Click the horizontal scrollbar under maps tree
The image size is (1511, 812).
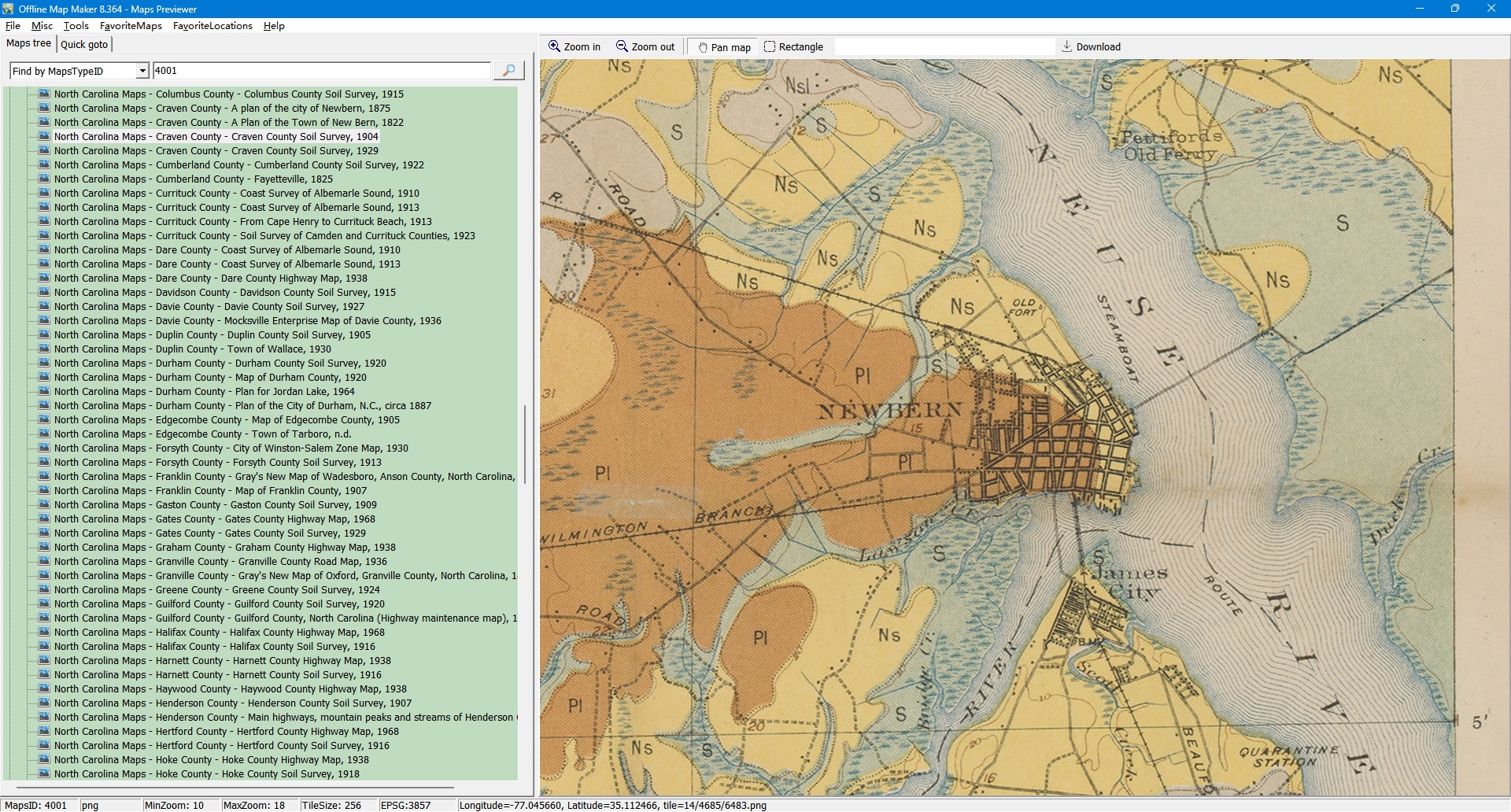[x=236, y=787]
